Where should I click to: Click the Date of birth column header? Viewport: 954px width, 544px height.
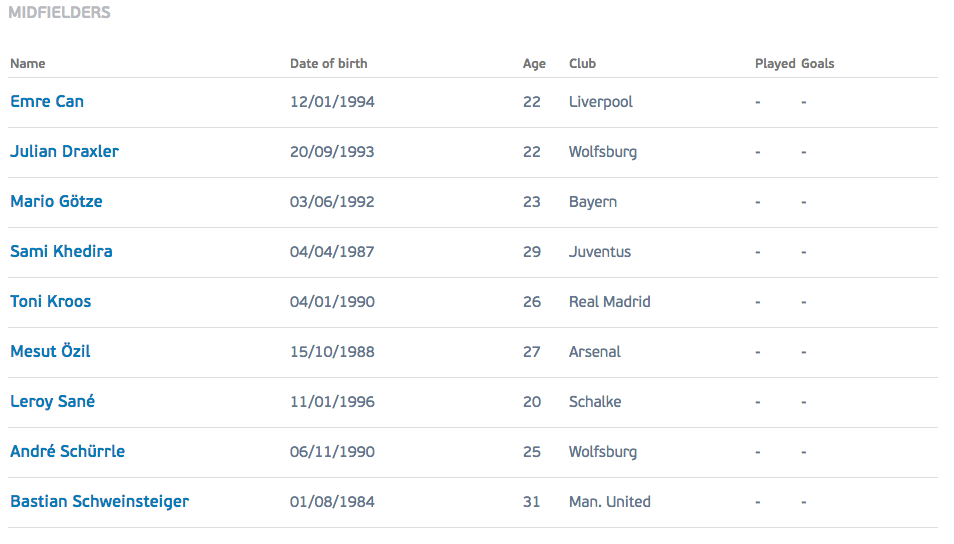tap(329, 63)
